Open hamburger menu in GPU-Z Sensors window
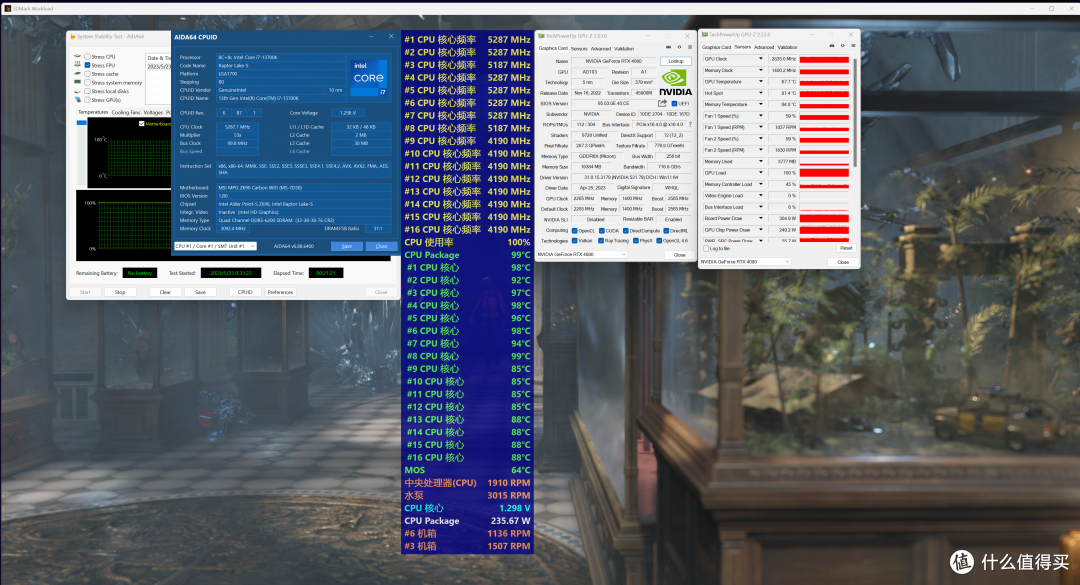This screenshot has width=1080, height=585. coord(853,46)
